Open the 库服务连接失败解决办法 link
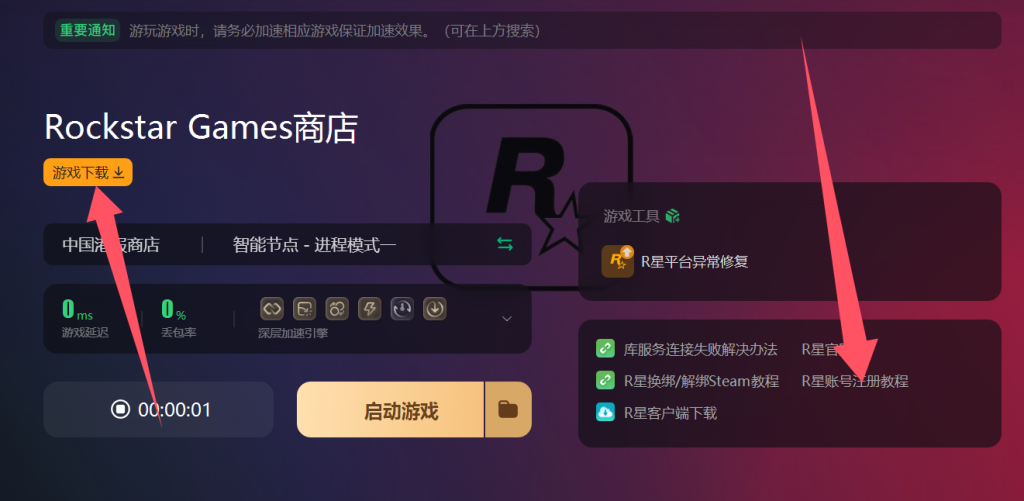The height and width of the screenshot is (501, 1024). point(699,349)
